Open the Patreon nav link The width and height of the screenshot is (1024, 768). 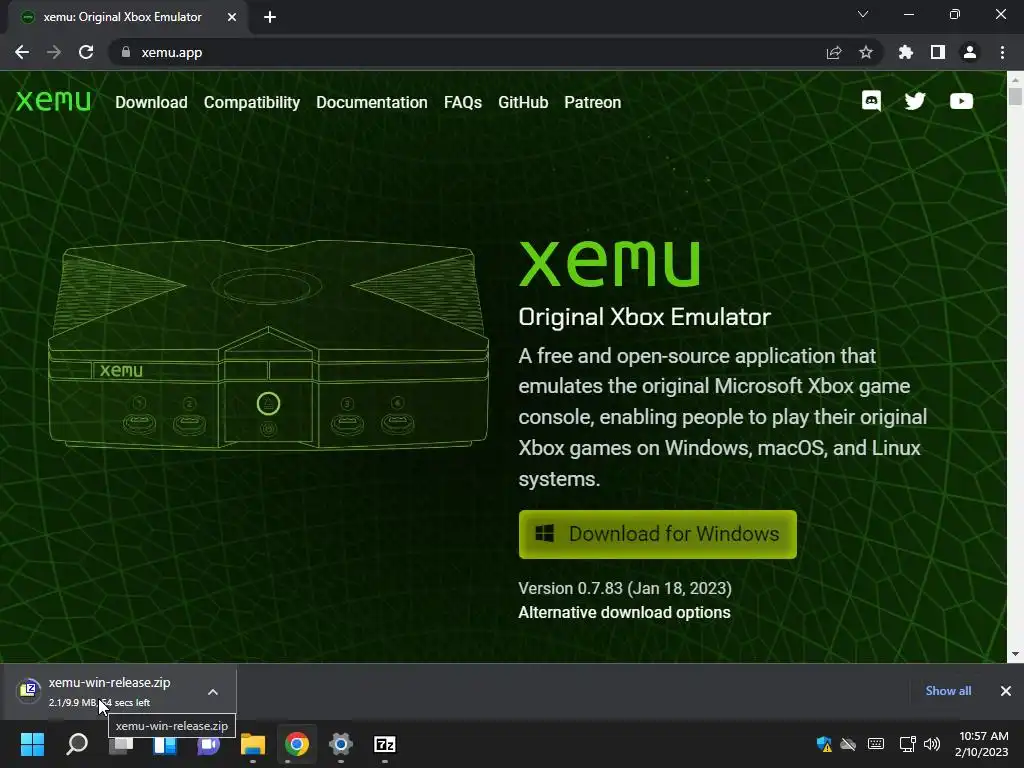coord(593,103)
